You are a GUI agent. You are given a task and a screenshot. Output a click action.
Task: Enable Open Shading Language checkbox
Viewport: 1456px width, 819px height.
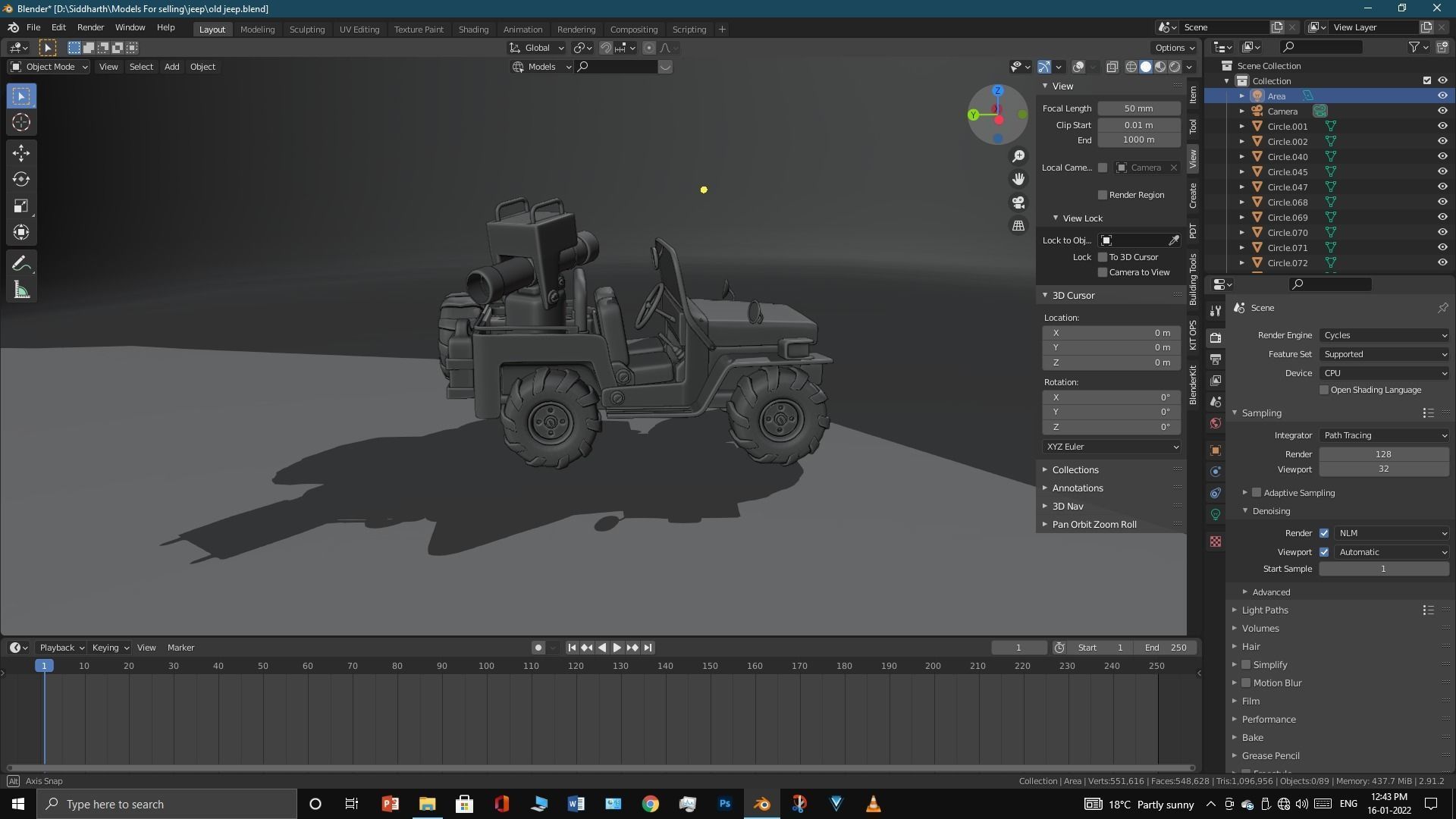(1324, 390)
